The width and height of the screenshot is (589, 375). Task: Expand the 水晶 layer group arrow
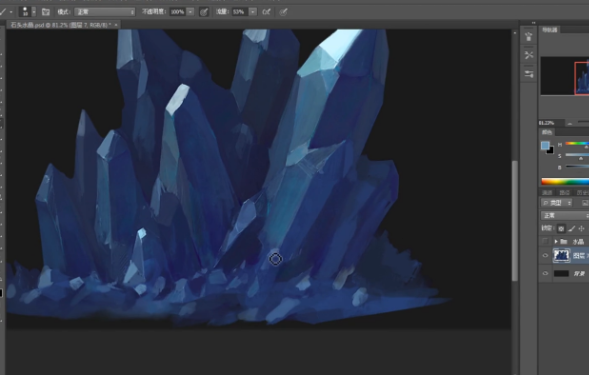[556, 242]
